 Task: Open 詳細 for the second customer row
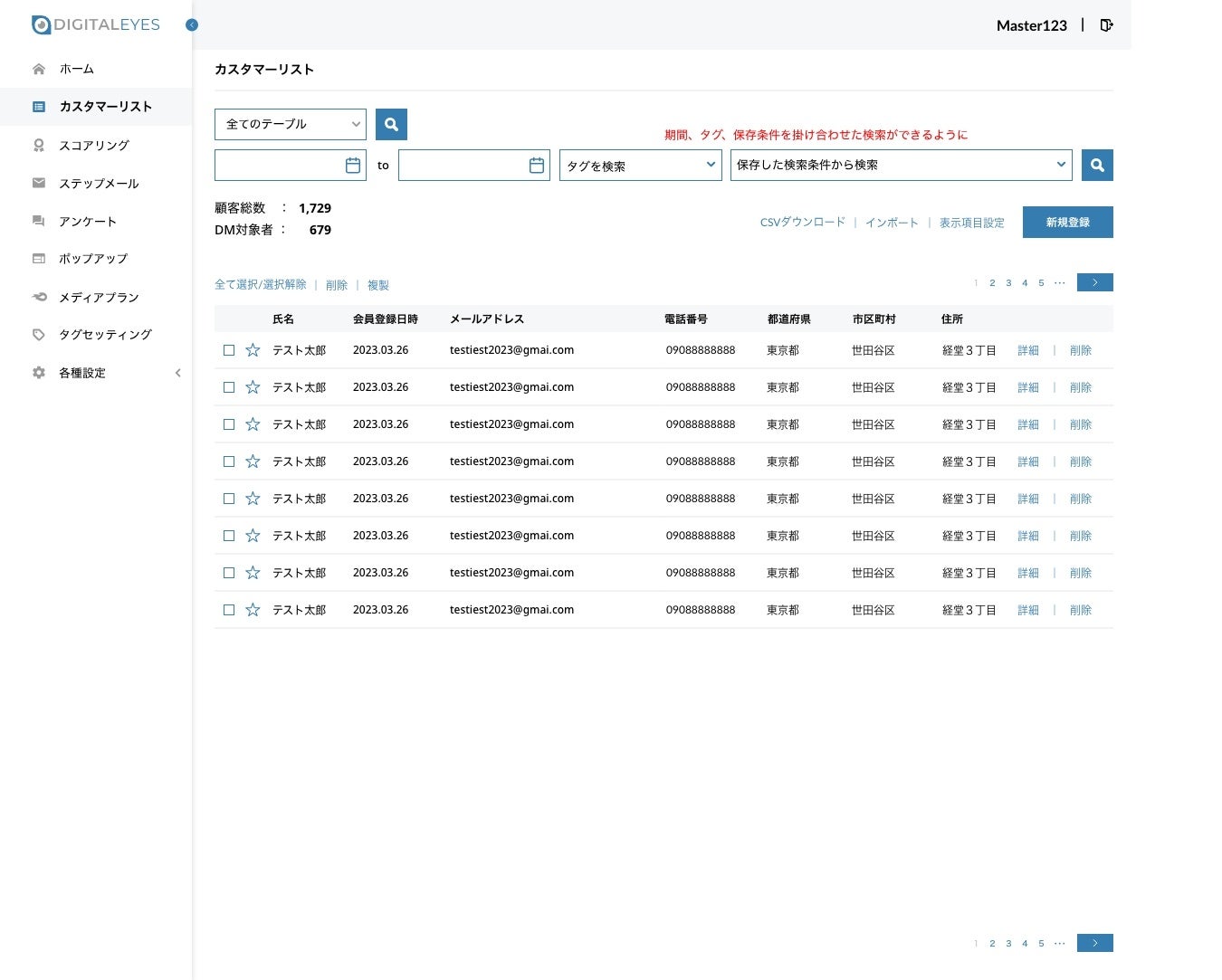click(1027, 387)
